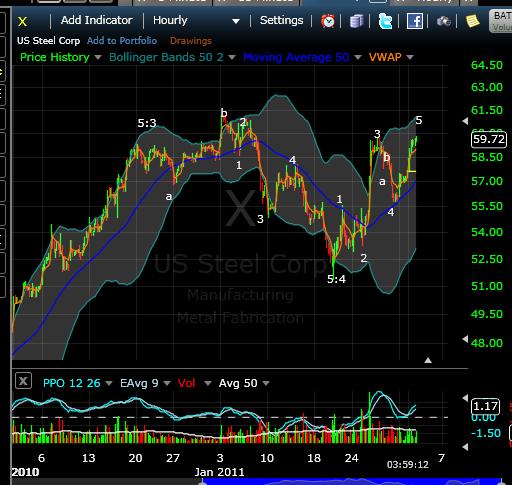Click the 03:59:12 countdown timer
Image resolution: width=512 pixels, height=485 pixels.
[407, 464]
